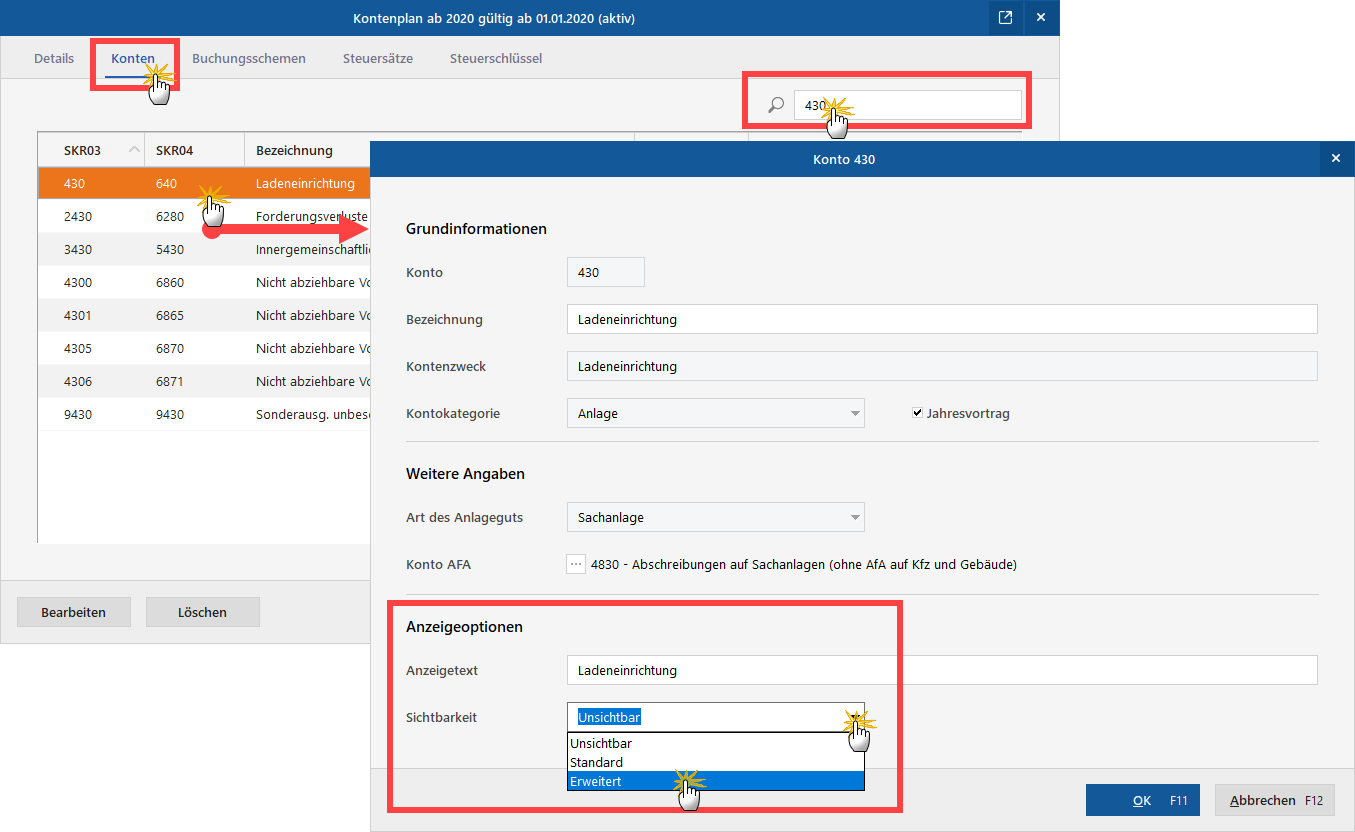Switch to the Steuersätze tab
1355x832 pixels.
[x=378, y=58]
